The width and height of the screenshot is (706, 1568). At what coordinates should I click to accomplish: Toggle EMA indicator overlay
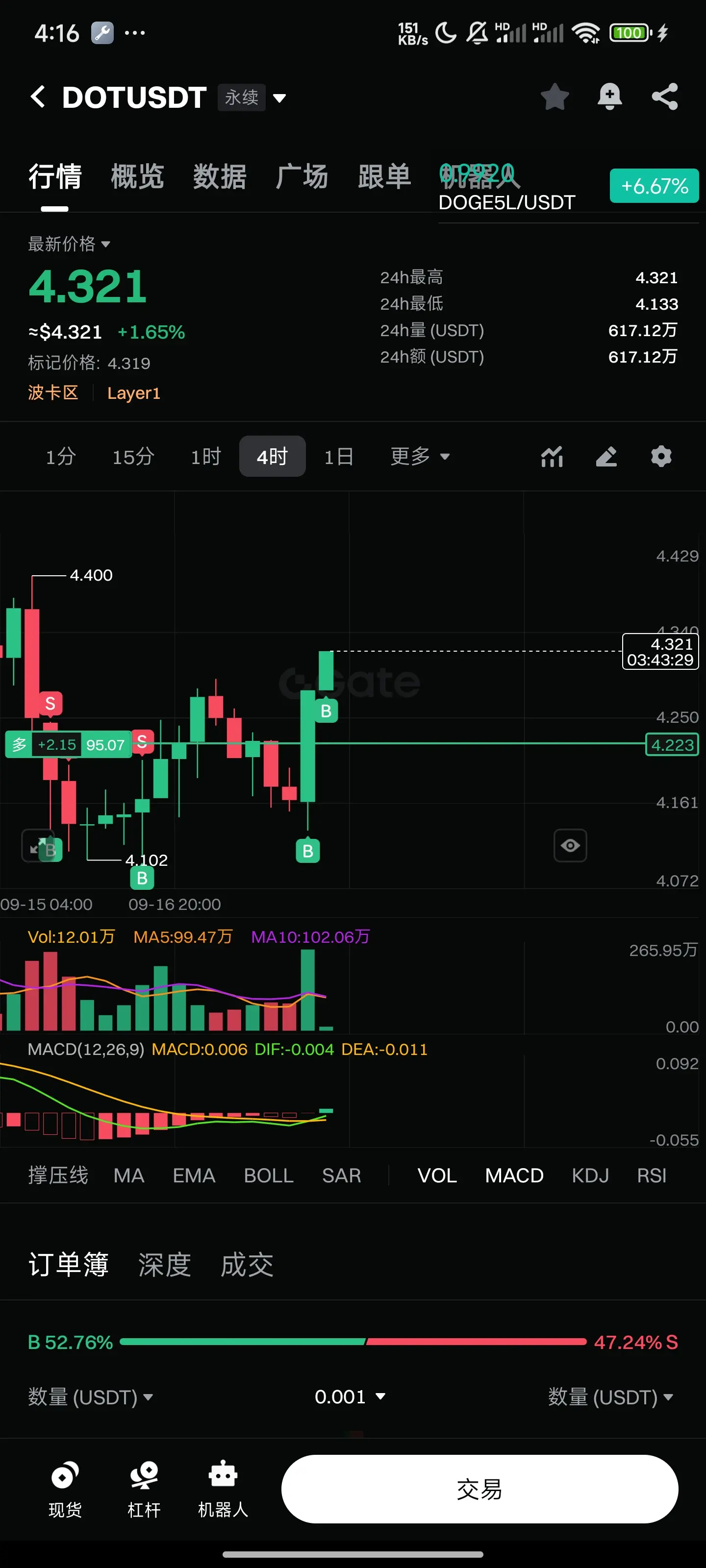[194, 1176]
